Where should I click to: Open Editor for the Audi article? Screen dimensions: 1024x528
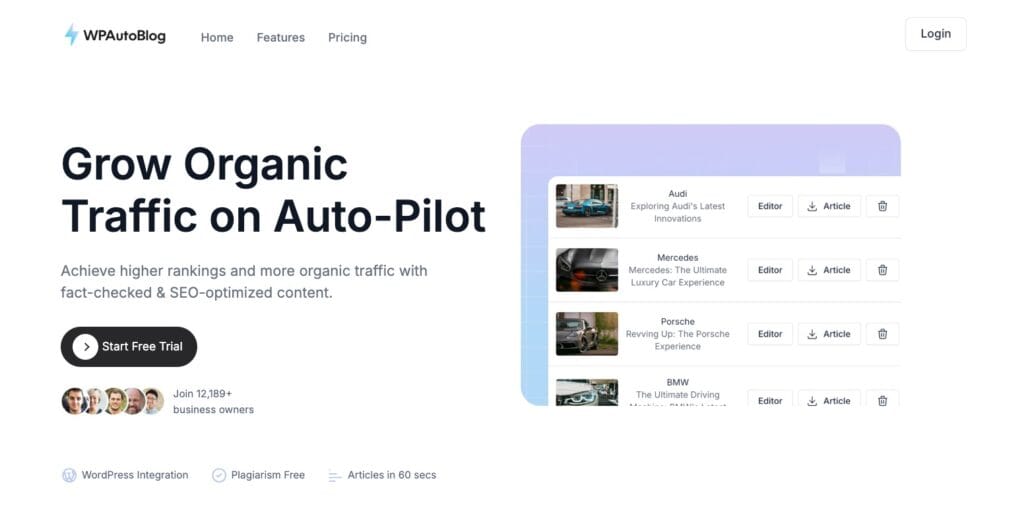pyautogui.click(x=770, y=206)
